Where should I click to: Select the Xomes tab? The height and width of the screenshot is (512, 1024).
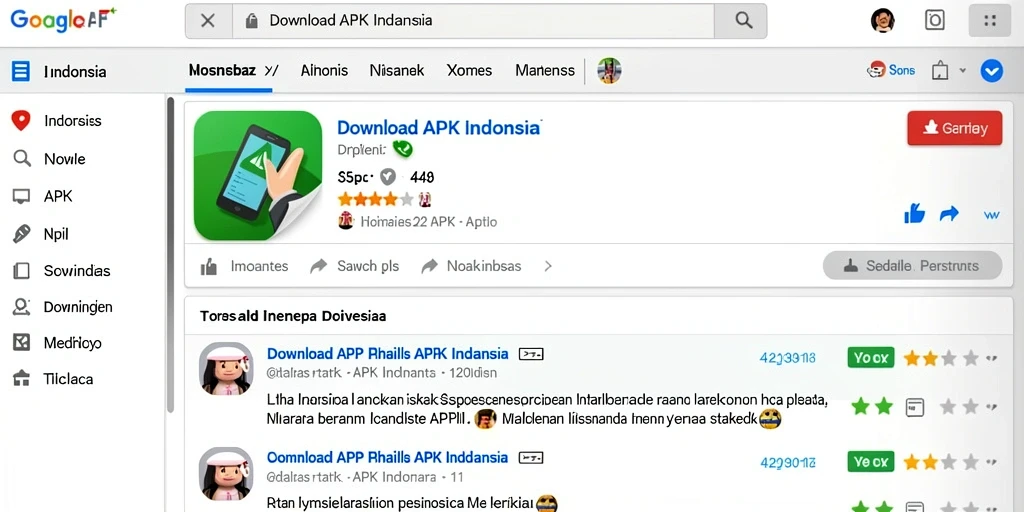point(469,70)
